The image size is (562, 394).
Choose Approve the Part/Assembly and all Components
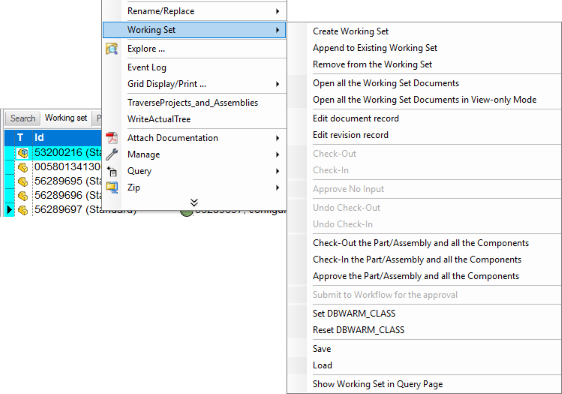pyautogui.click(x=416, y=276)
